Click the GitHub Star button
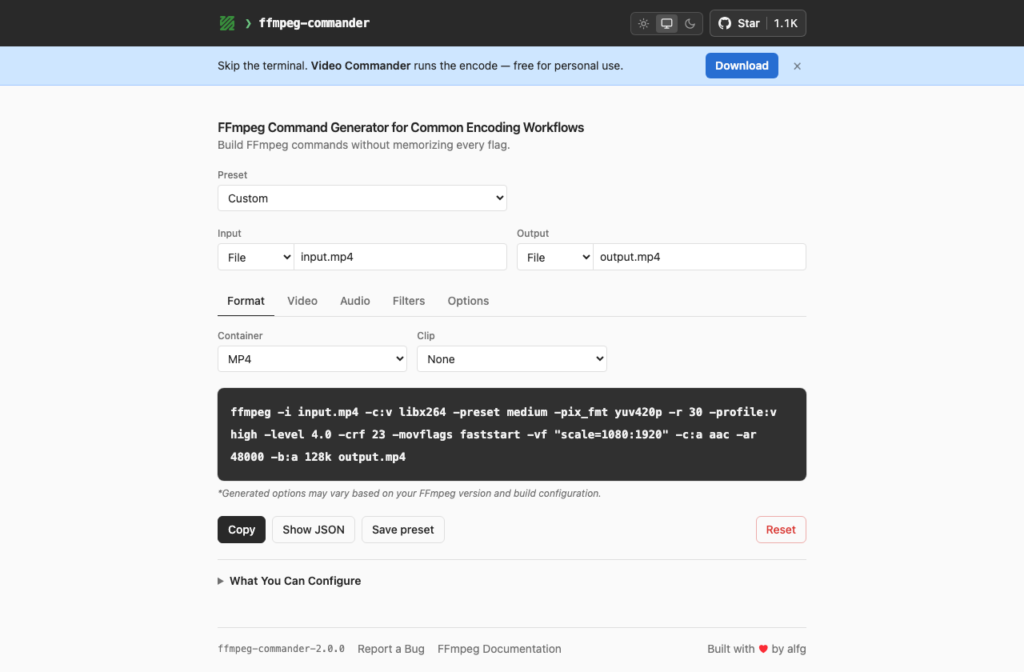This screenshot has width=1024, height=672. point(758,24)
